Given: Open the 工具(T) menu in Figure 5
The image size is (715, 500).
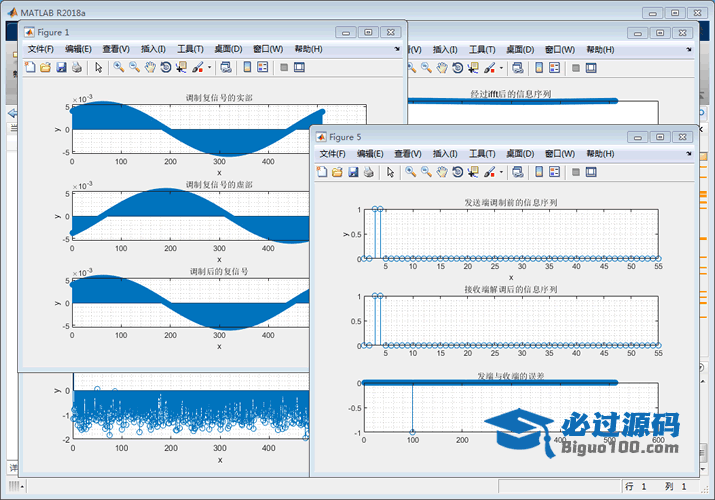Looking at the screenshot, I should [x=481, y=154].
